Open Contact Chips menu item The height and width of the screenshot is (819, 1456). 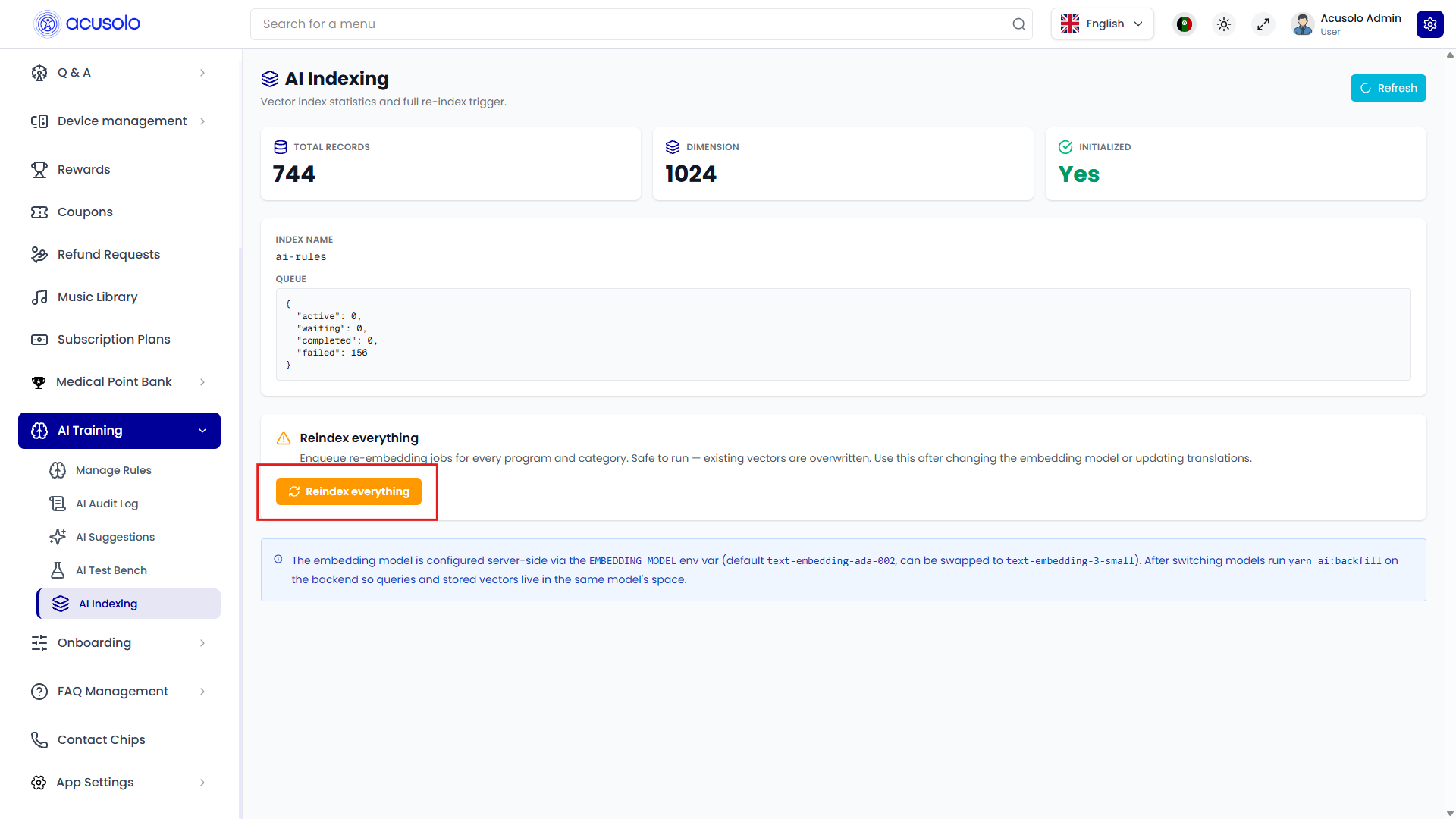(119, 740)
